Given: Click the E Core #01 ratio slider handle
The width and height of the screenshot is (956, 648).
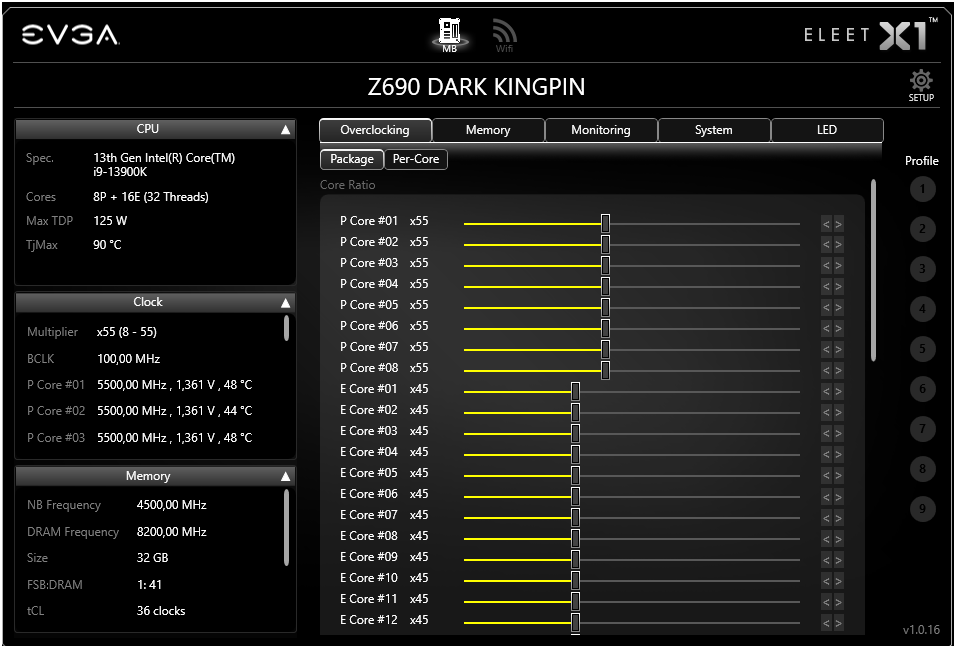Looking at the screenshot, I should [575, 391].
